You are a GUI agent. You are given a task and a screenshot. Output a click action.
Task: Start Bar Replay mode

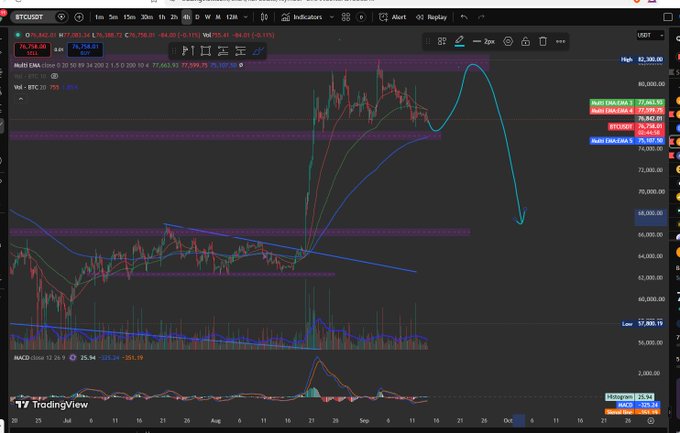coord(432,17)
